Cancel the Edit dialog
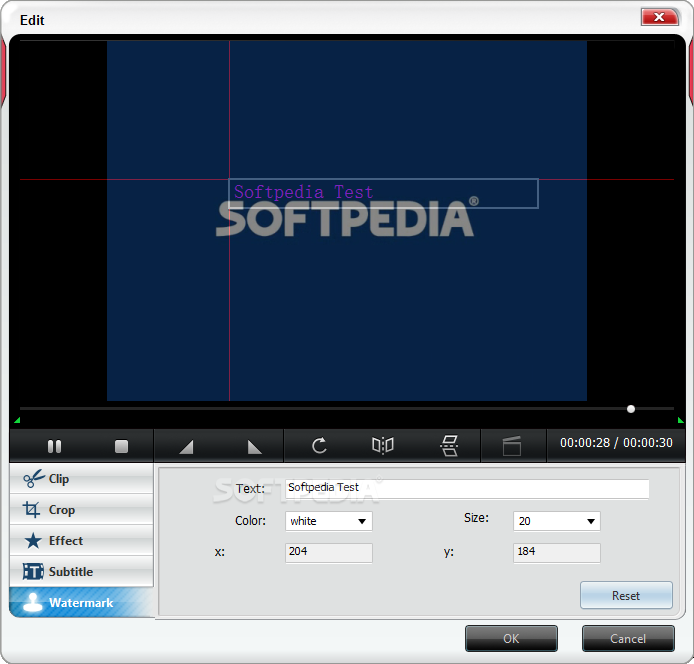694x664 pixels. [x=628, y=638]
